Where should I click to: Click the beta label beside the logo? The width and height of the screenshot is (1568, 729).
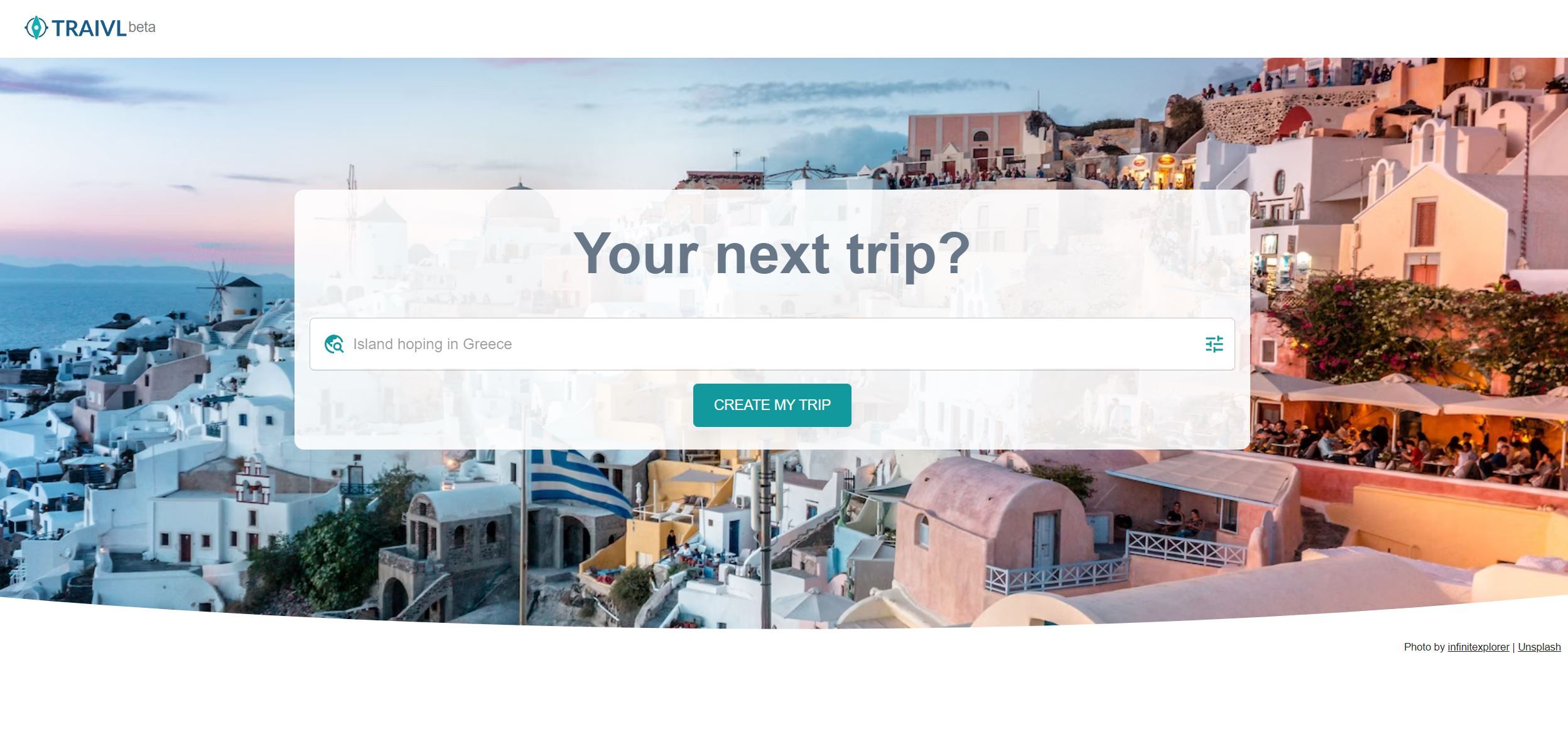click(142, 27)
